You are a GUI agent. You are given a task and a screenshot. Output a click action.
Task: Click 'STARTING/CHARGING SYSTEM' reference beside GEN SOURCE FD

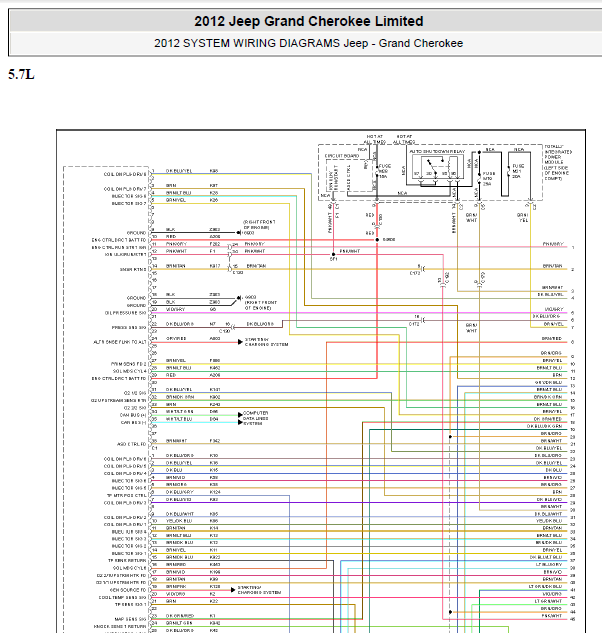[259, 590]
